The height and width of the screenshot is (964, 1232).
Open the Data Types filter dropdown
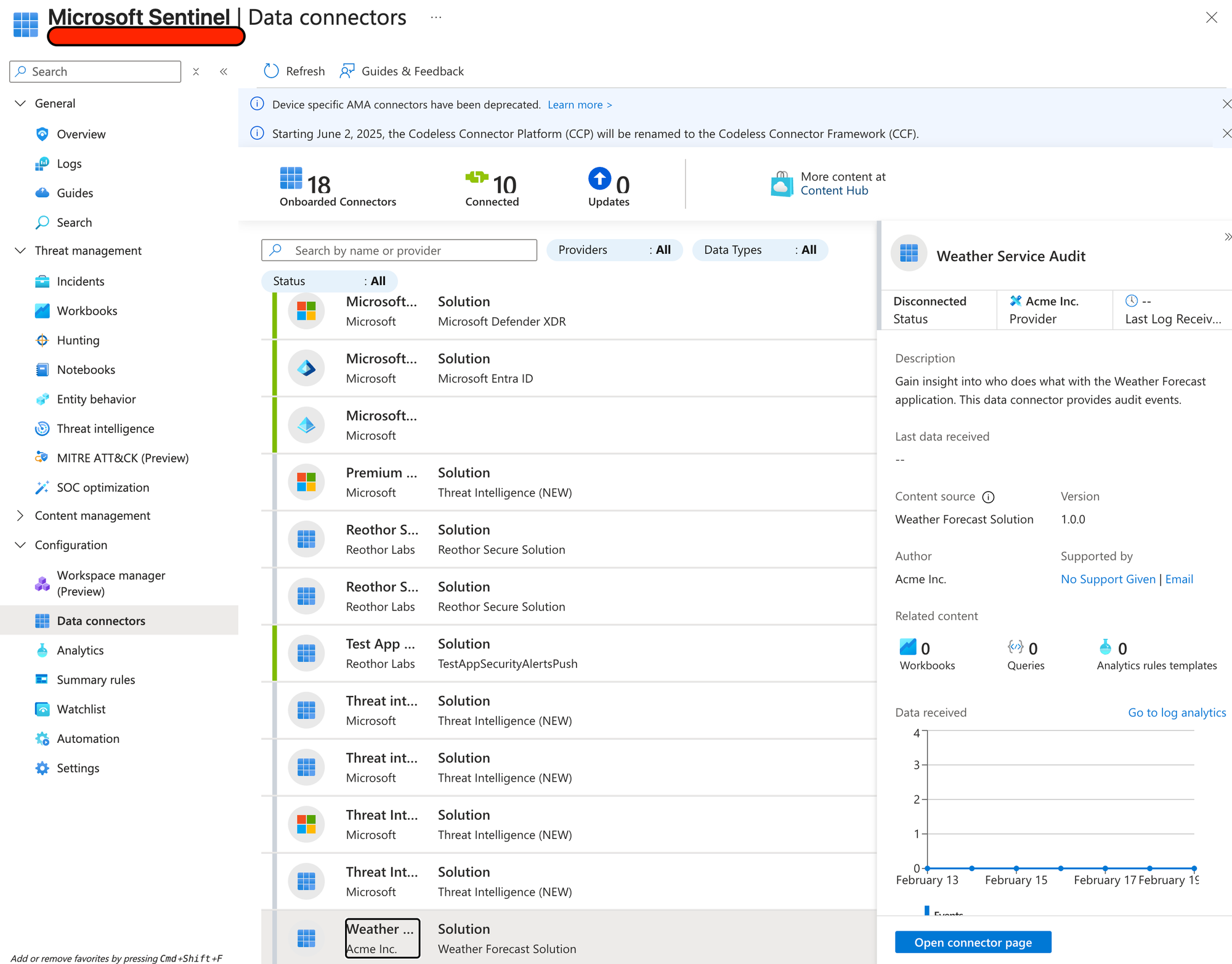coord(760,249)
